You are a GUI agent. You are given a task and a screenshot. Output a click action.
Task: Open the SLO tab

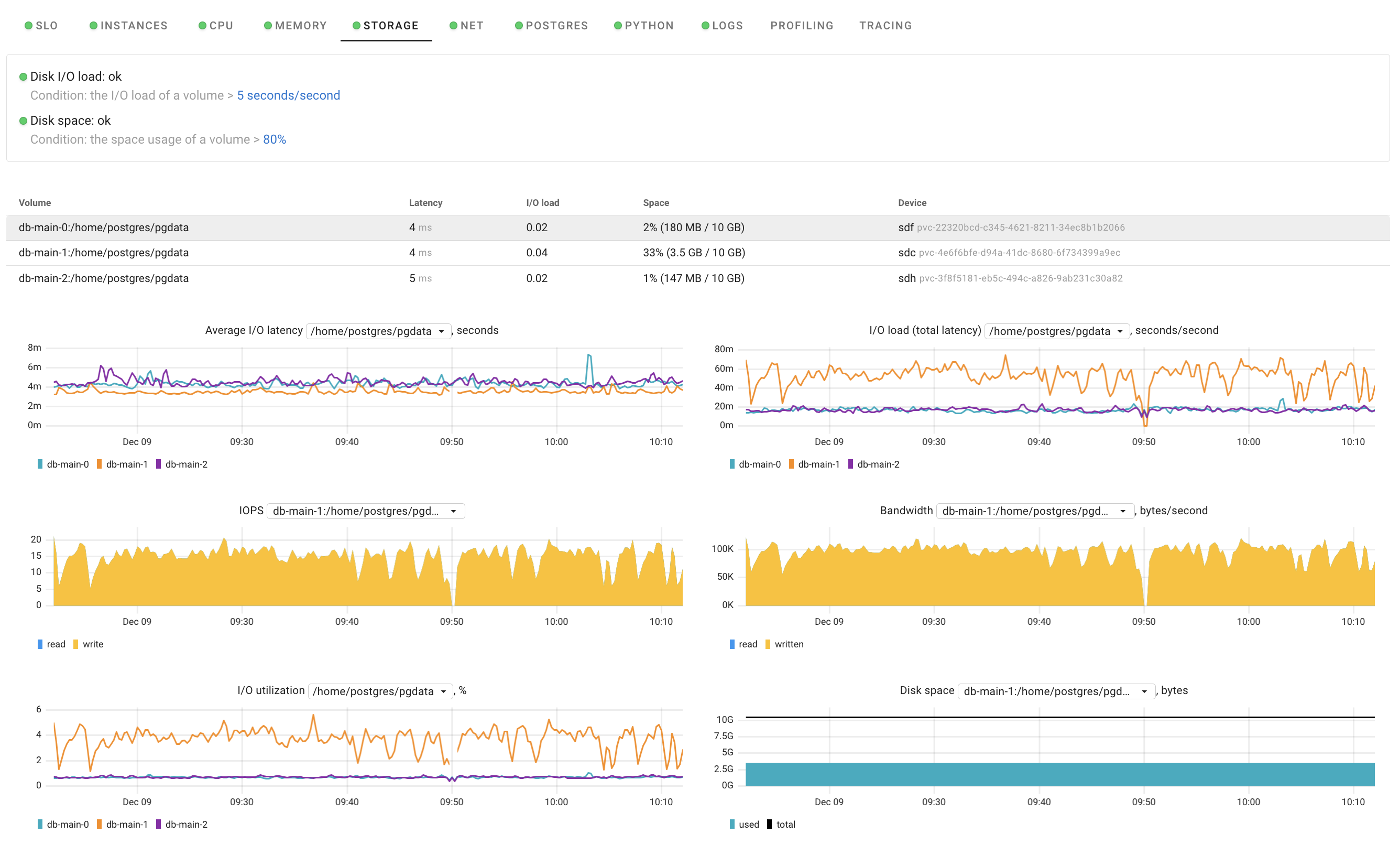tap(41, 26)
